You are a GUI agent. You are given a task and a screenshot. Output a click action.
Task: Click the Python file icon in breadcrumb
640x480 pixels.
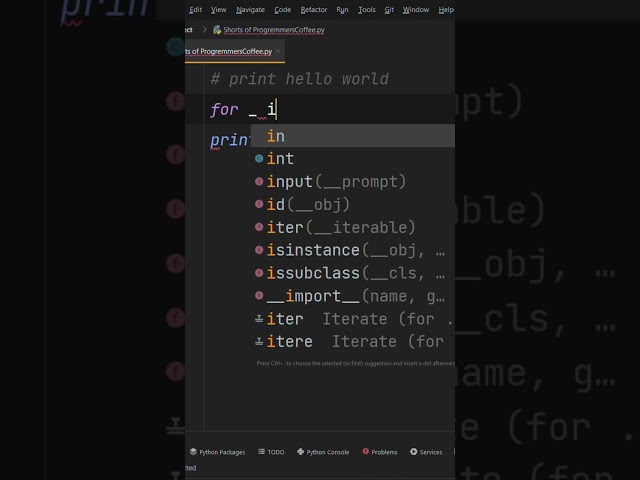(x=217, y=30)
